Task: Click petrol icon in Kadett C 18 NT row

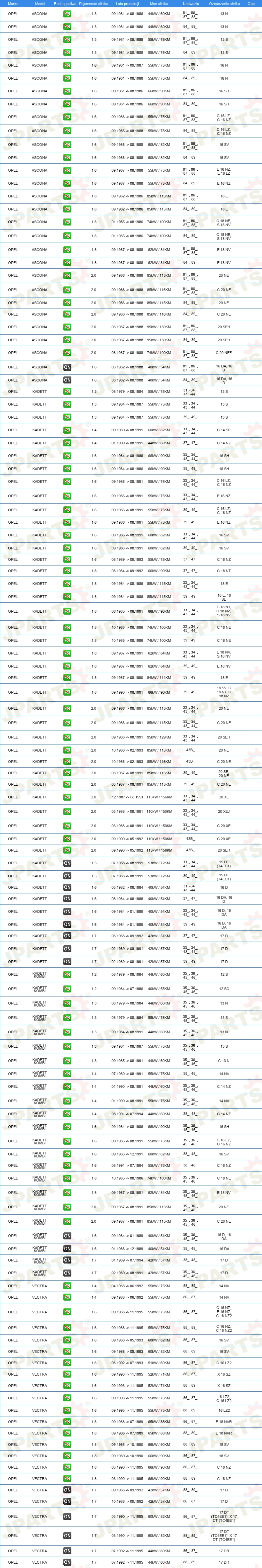Action: click(x=67, y=571)
